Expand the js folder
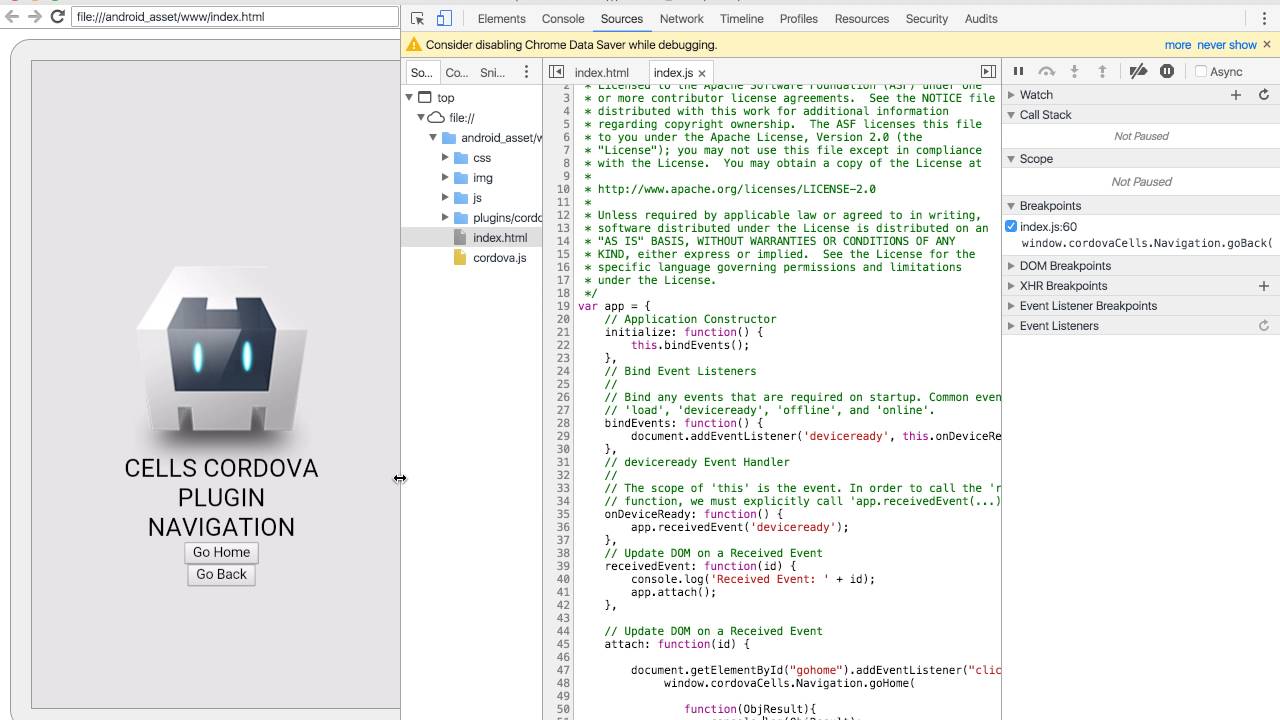The image size is (1280, 720). [x=445, y=198]
